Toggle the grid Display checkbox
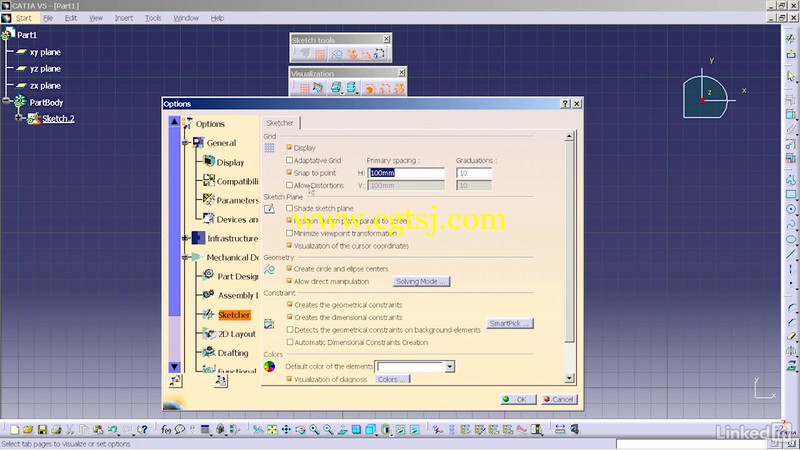The image size is (800, 450). point(289,147)
